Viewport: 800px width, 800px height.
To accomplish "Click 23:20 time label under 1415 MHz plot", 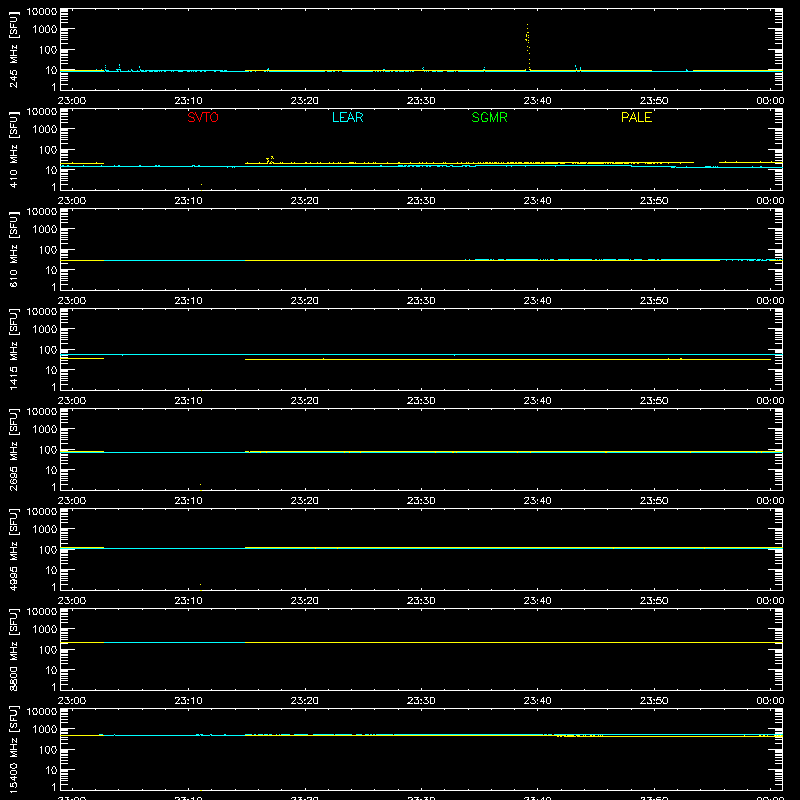I will click(x=305, y=401).
